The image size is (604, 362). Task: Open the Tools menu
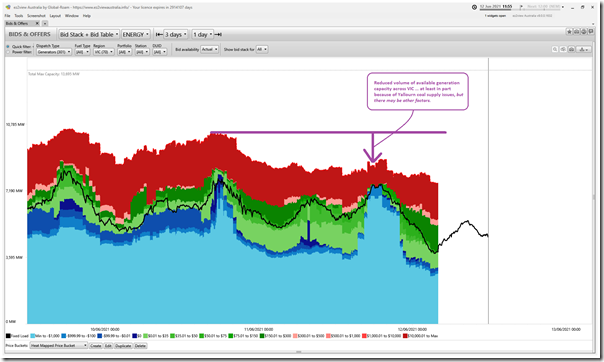19,16
